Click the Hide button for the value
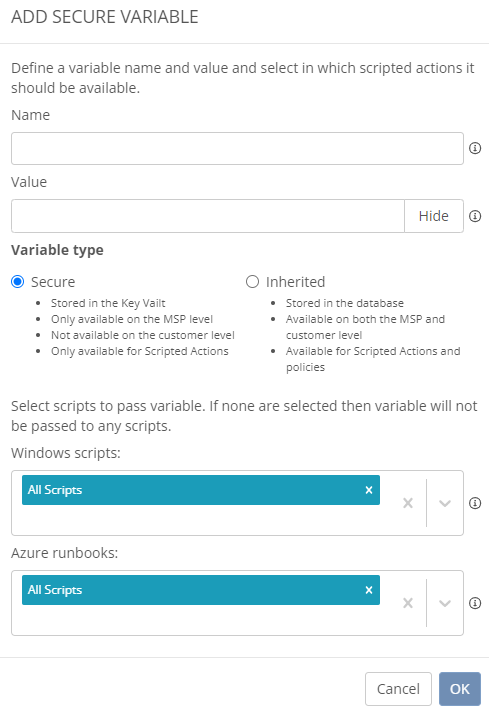This screenshot has height=714, width=489. point(434,216)
